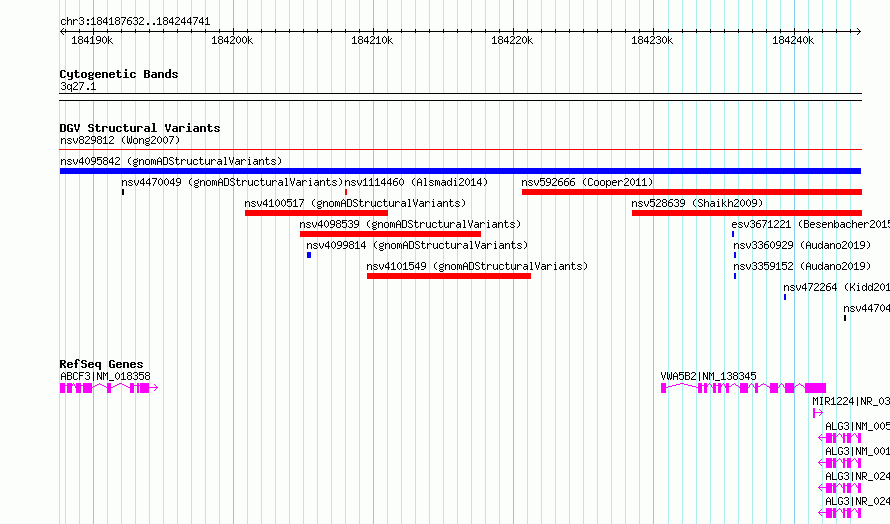
Task: Open the nsv1114460 (Alsmadi2014) label
Action: pos(416,182)
